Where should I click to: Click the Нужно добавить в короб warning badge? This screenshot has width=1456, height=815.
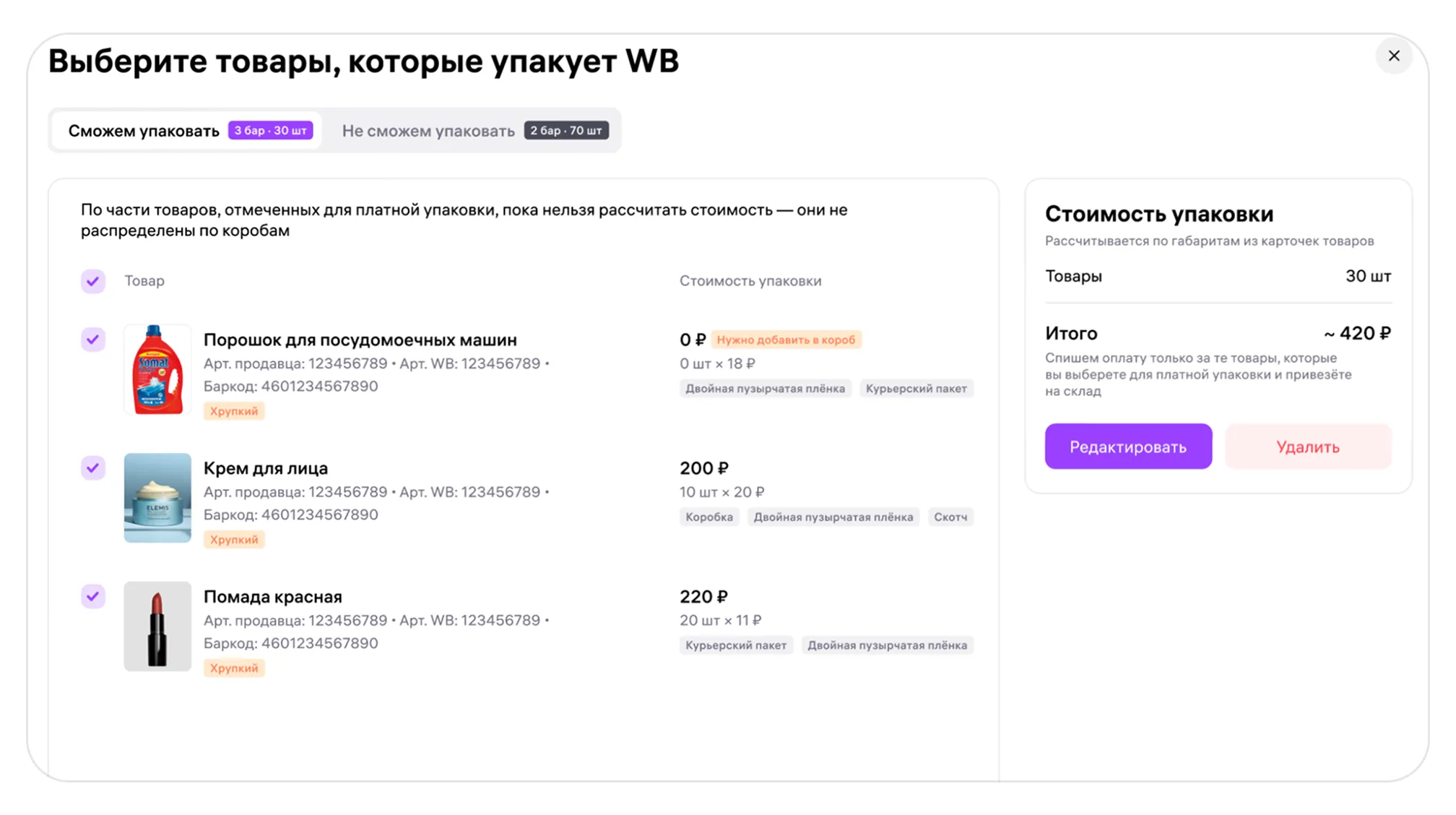click(x=786, y=340)
